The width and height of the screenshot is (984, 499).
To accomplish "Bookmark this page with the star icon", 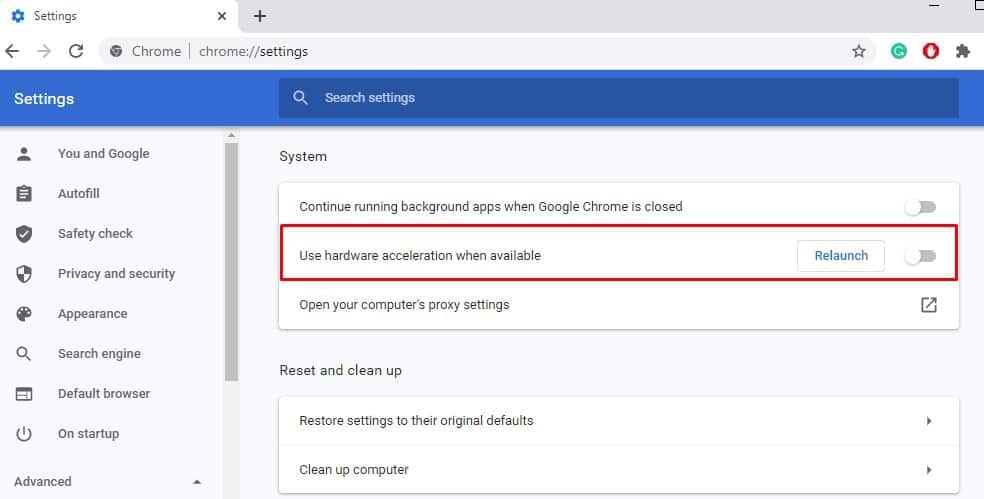I will click(858, 51).
